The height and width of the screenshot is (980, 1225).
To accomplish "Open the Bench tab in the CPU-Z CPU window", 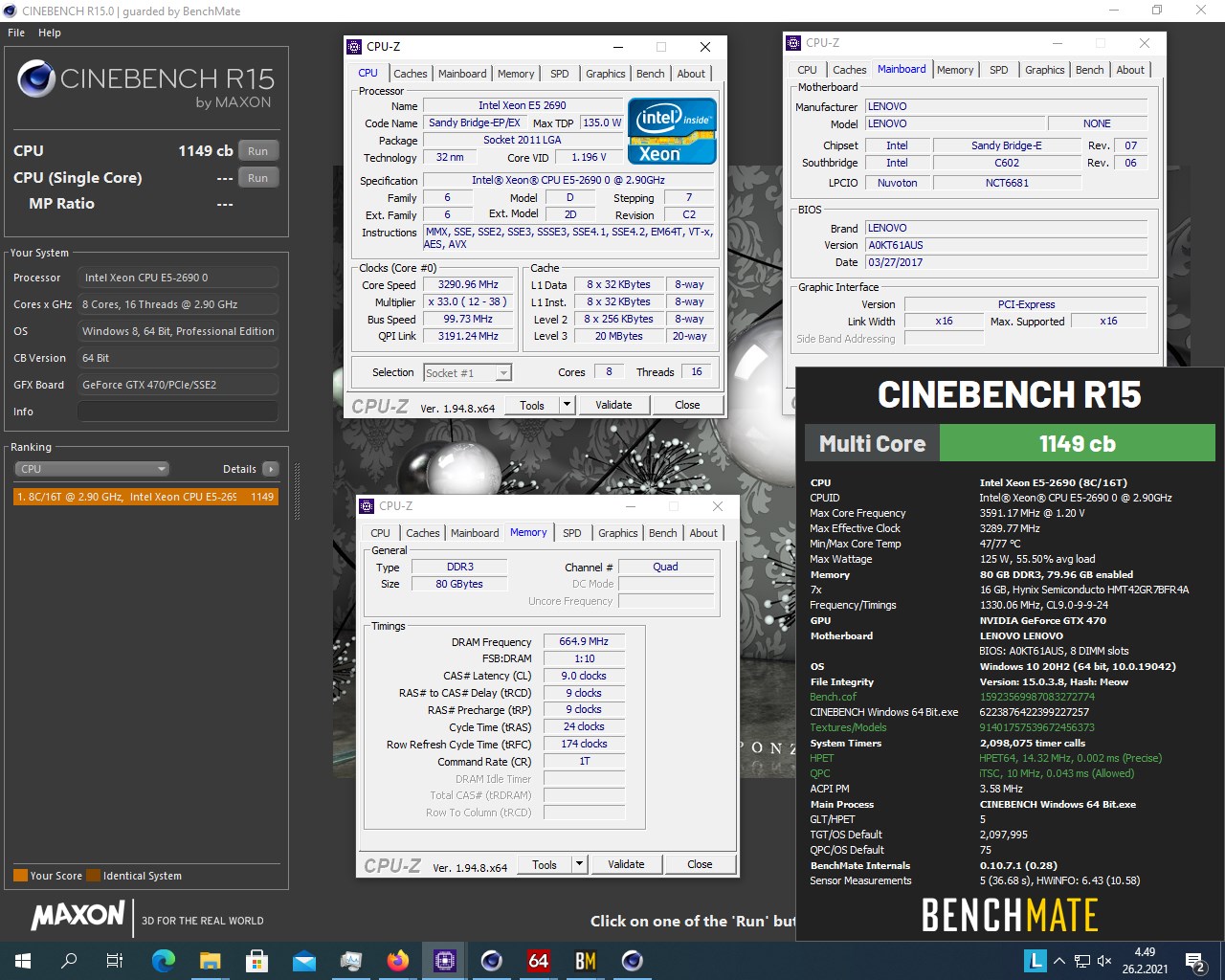I will click(650, 74).
